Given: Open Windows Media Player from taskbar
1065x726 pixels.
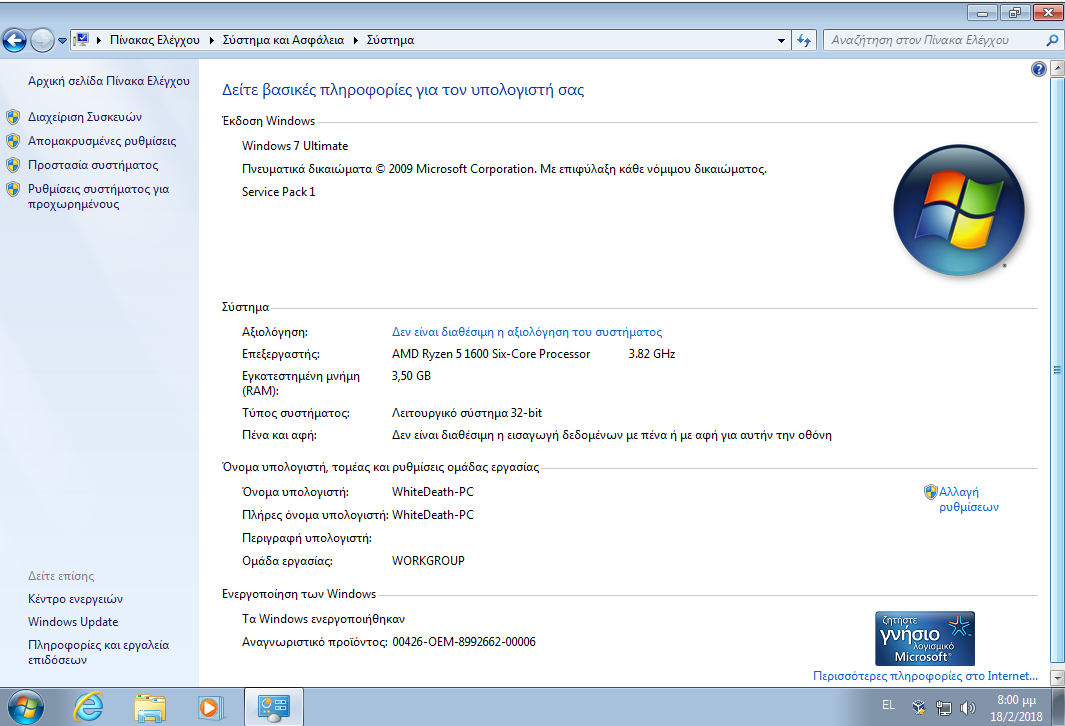Looking at the screenshot, I should coord(211,708).
